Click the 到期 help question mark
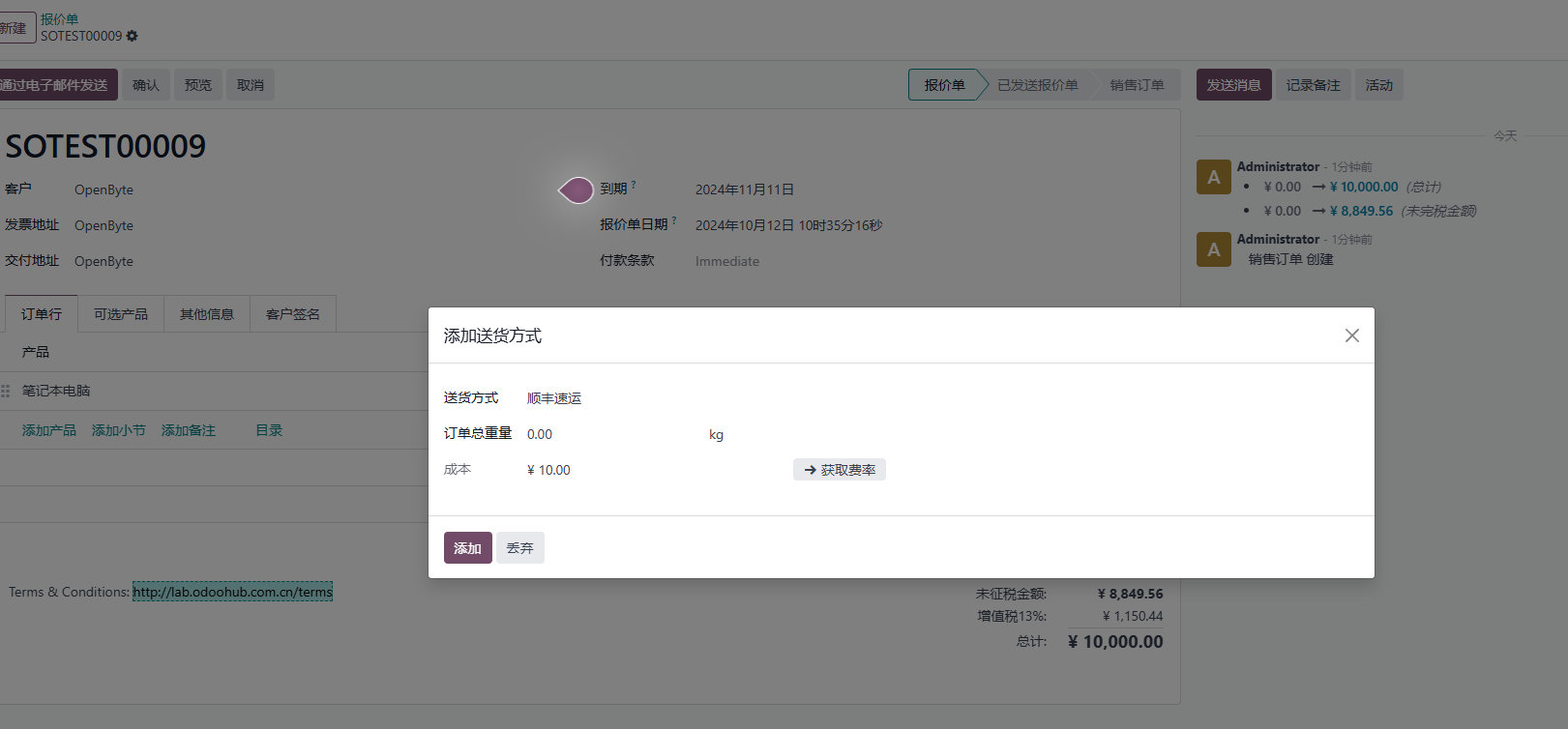Screen dimensions: 1568x729 (x=634, y=185)
